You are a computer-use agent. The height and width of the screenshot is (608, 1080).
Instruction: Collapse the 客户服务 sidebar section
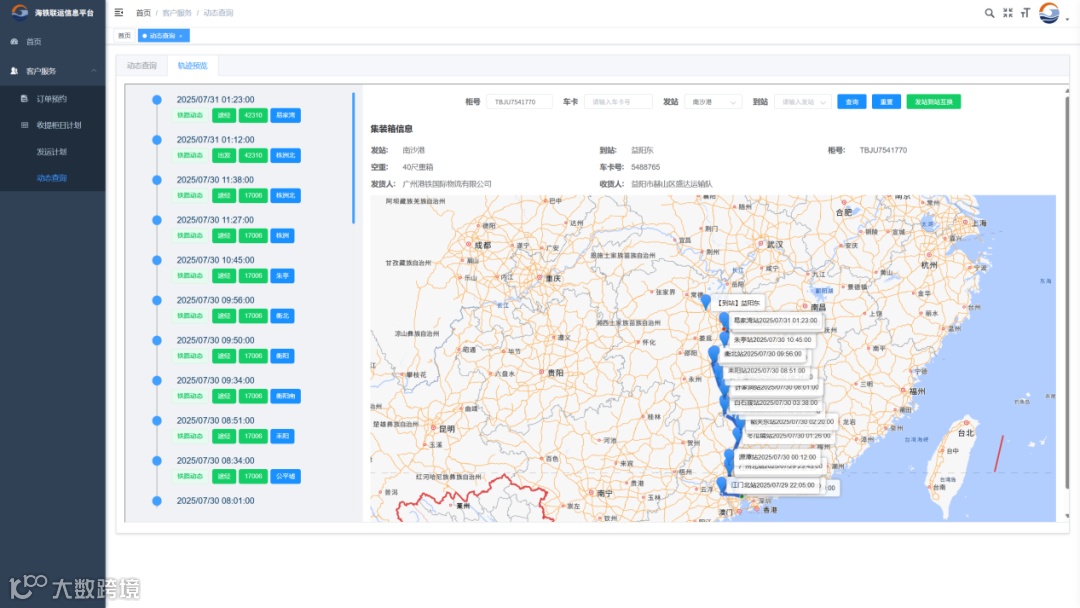(x=94, y=71)
